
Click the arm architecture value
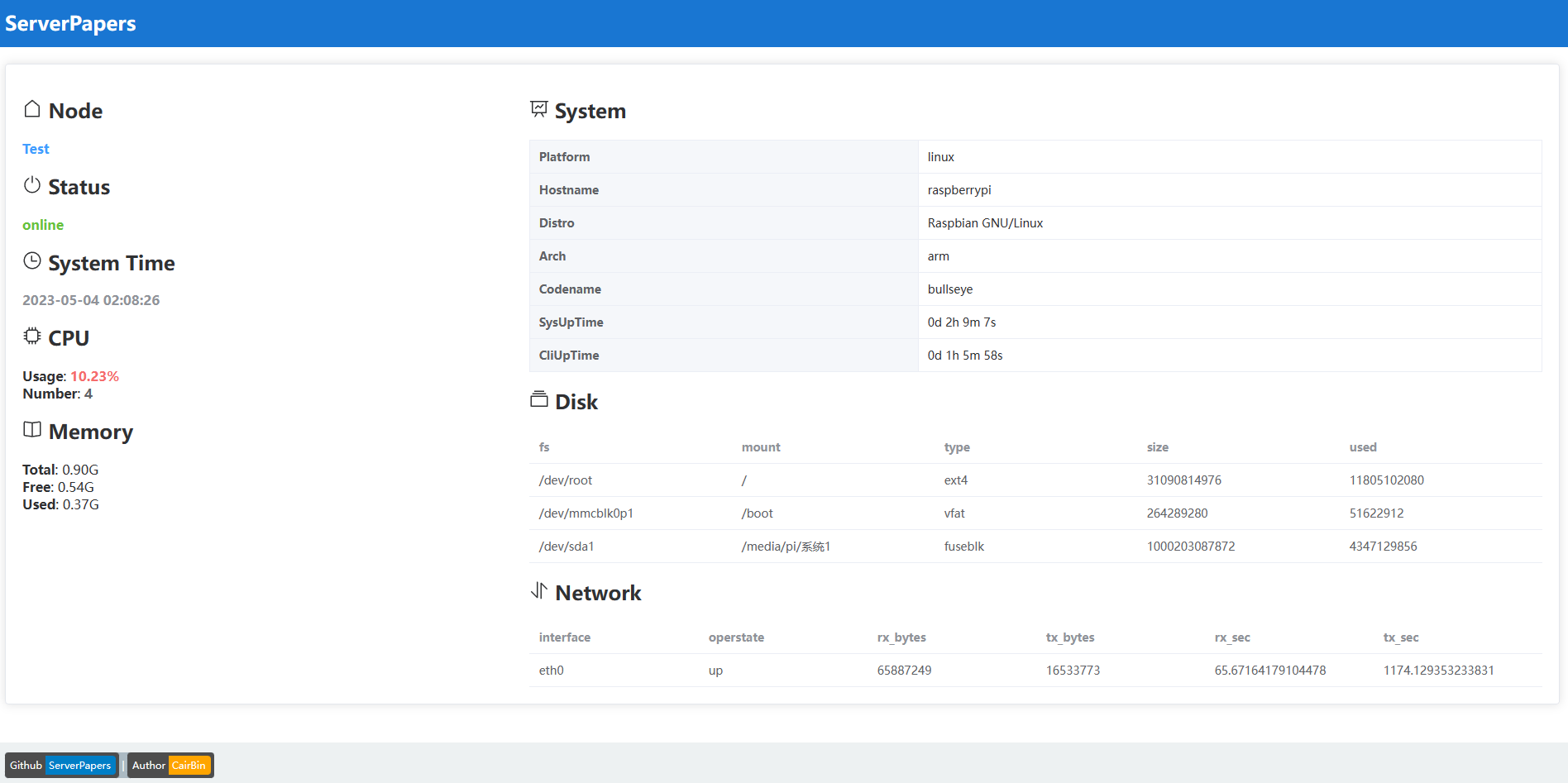[939, 256]
